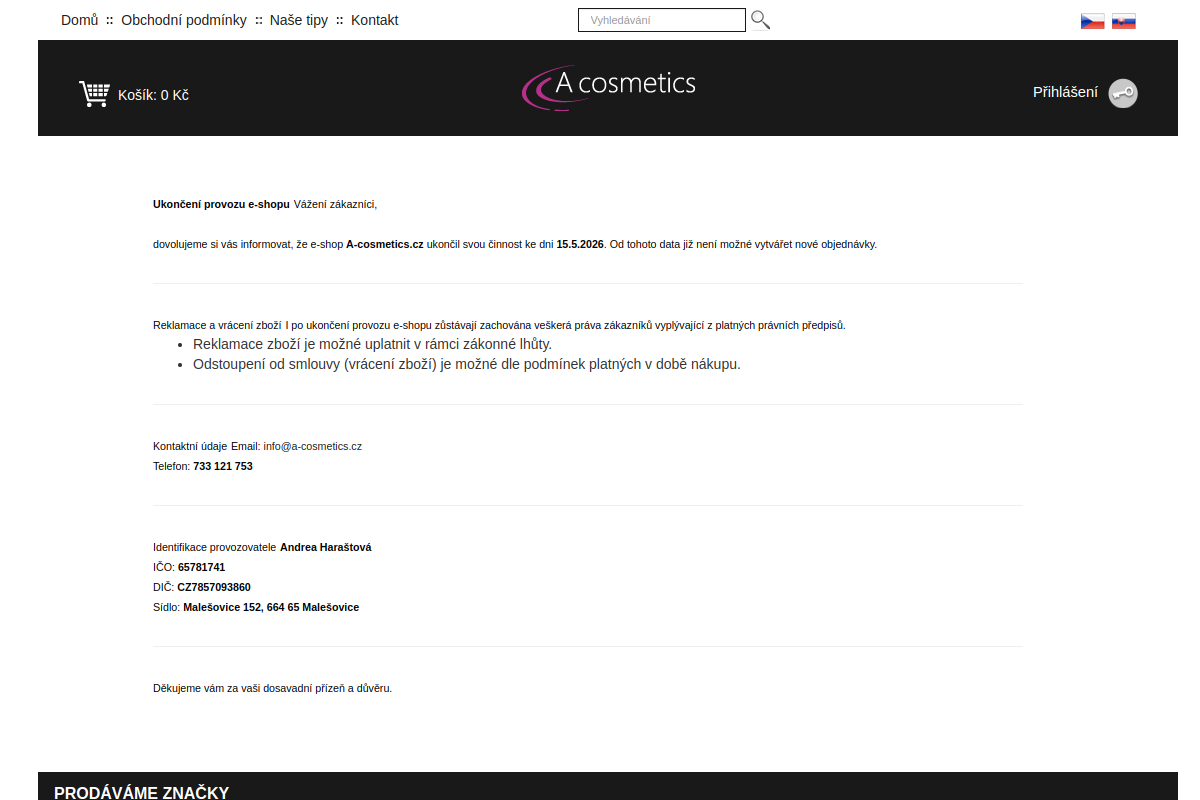
Task: Go to Naše tipy page
Action: click(x=299, y=20)
